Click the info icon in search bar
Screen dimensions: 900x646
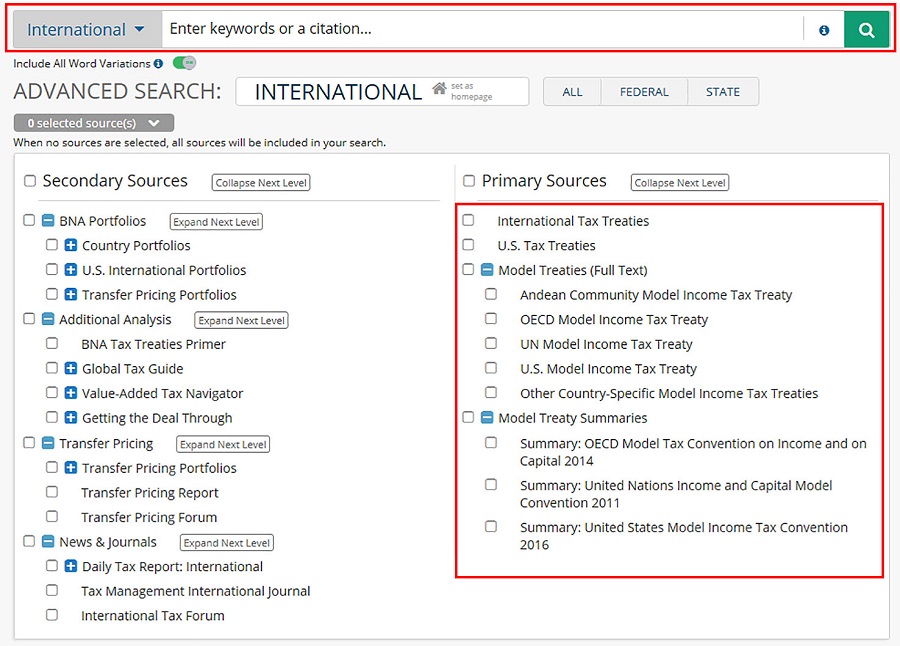tap(824, 30)
